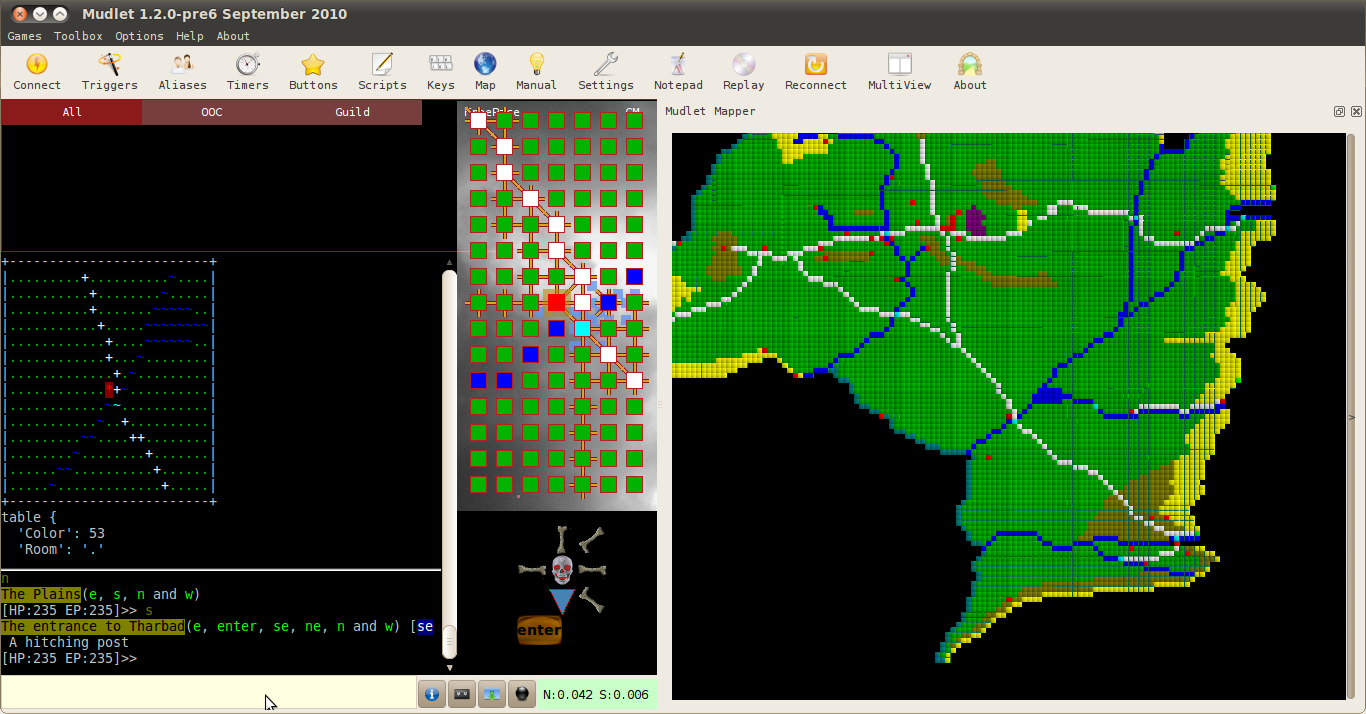Screen dimensions: 1366x714
Task: Float the Mudlet Mapper panel
Action: (x=1339, y=112)
